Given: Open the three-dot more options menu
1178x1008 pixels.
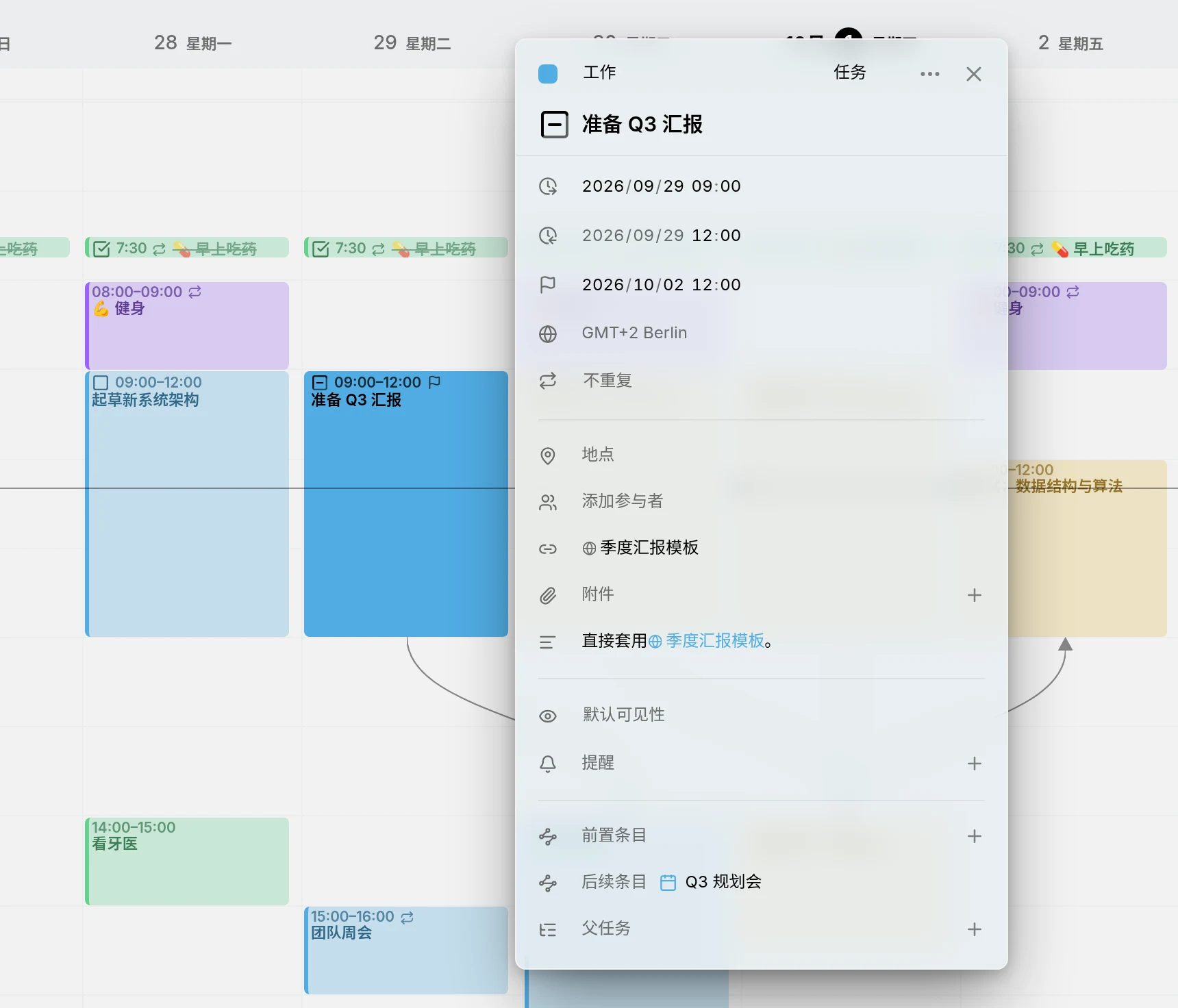Looking at the screenshot, I should pyautogui.click(x=930, y=74).
